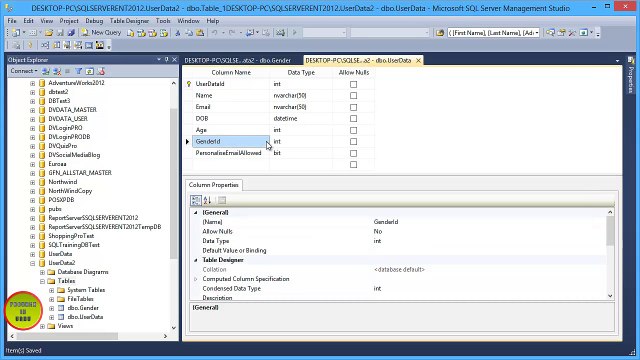The height and width of the screenshot is (360, 640).
Task: Collapse the (General) properties section
Action: 196,213
